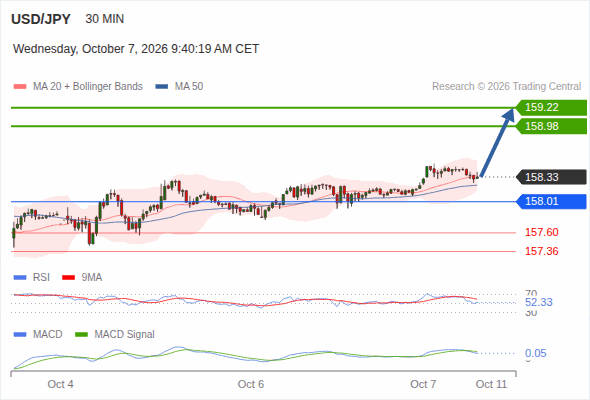Click the 159.22 green resistance price tag
The width and height of the screenshot is (590, 400).
(551, 108)
